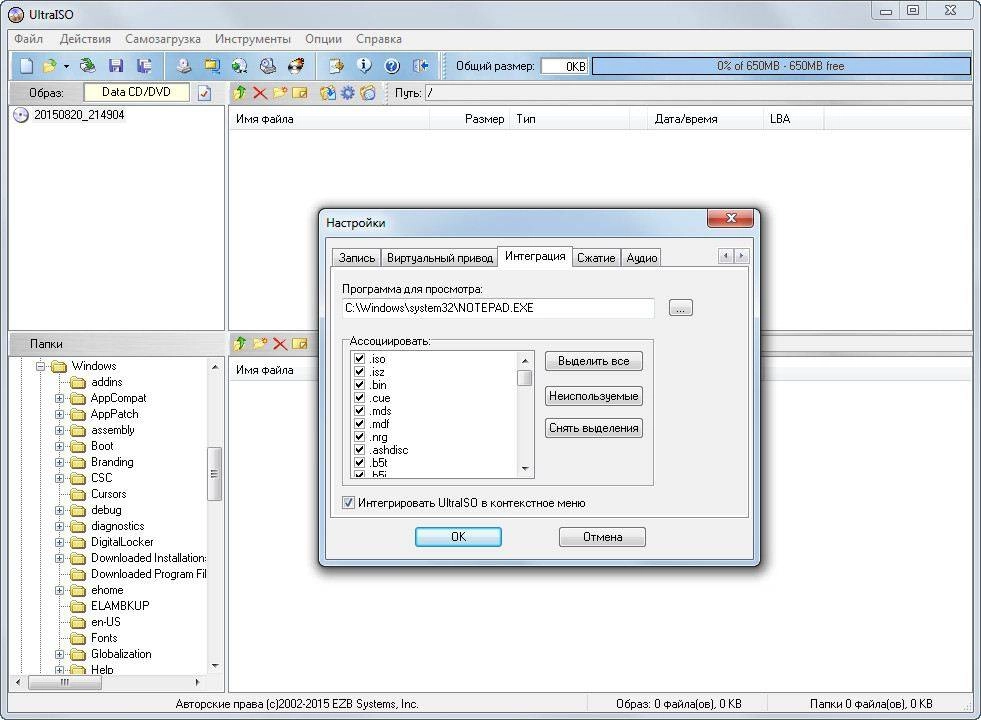Click the Save floppy disk icon

click(116, 66)
